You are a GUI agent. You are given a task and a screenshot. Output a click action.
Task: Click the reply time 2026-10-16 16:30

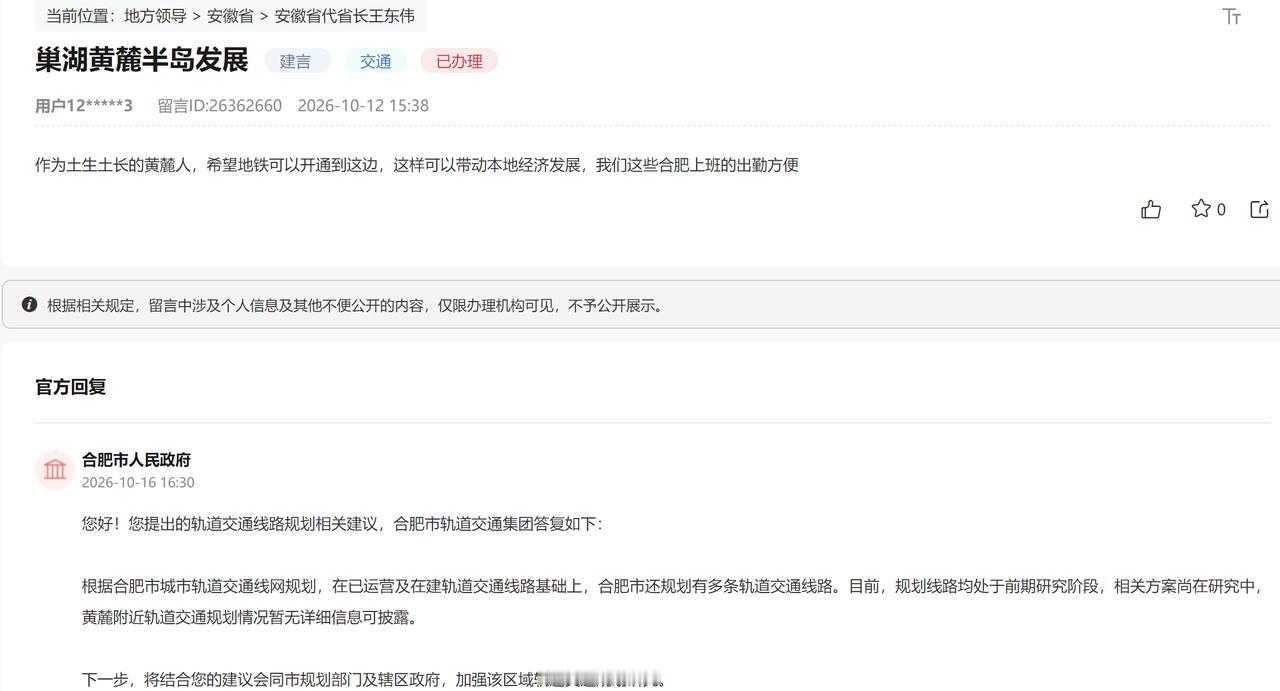[138, 482]
